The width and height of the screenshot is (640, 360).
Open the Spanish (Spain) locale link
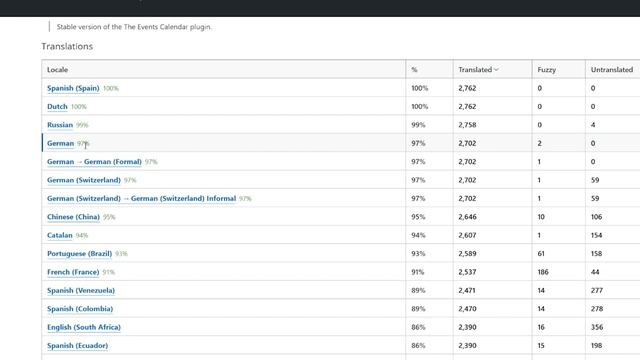(73, 88)
